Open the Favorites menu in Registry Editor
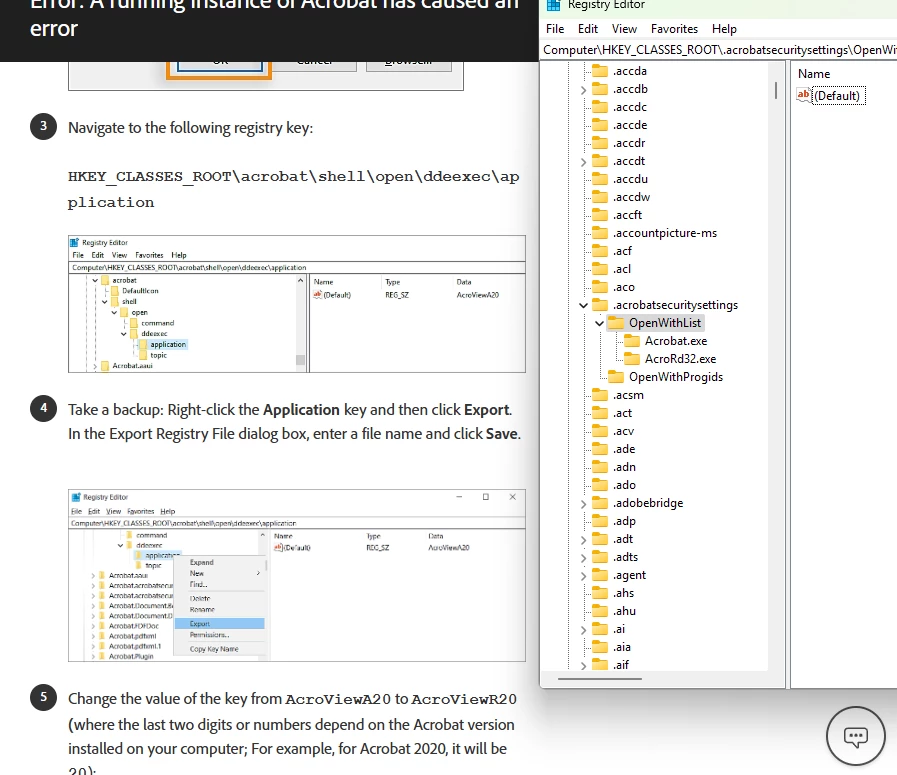The image size is (897, 775). (674, 29)
